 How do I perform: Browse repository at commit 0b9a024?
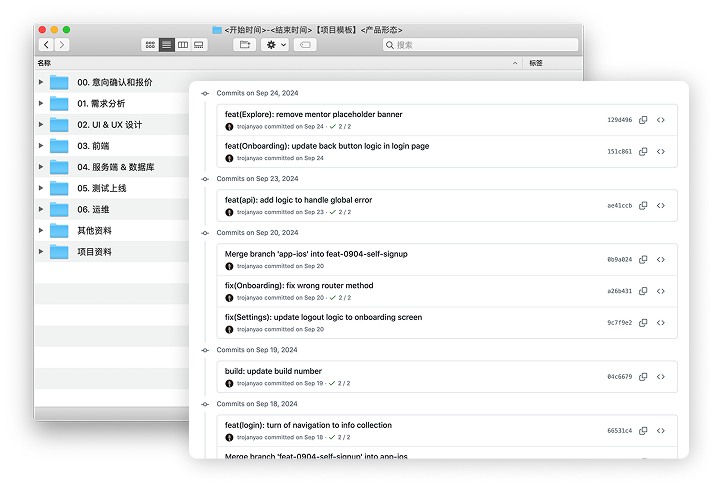(661, 260)
